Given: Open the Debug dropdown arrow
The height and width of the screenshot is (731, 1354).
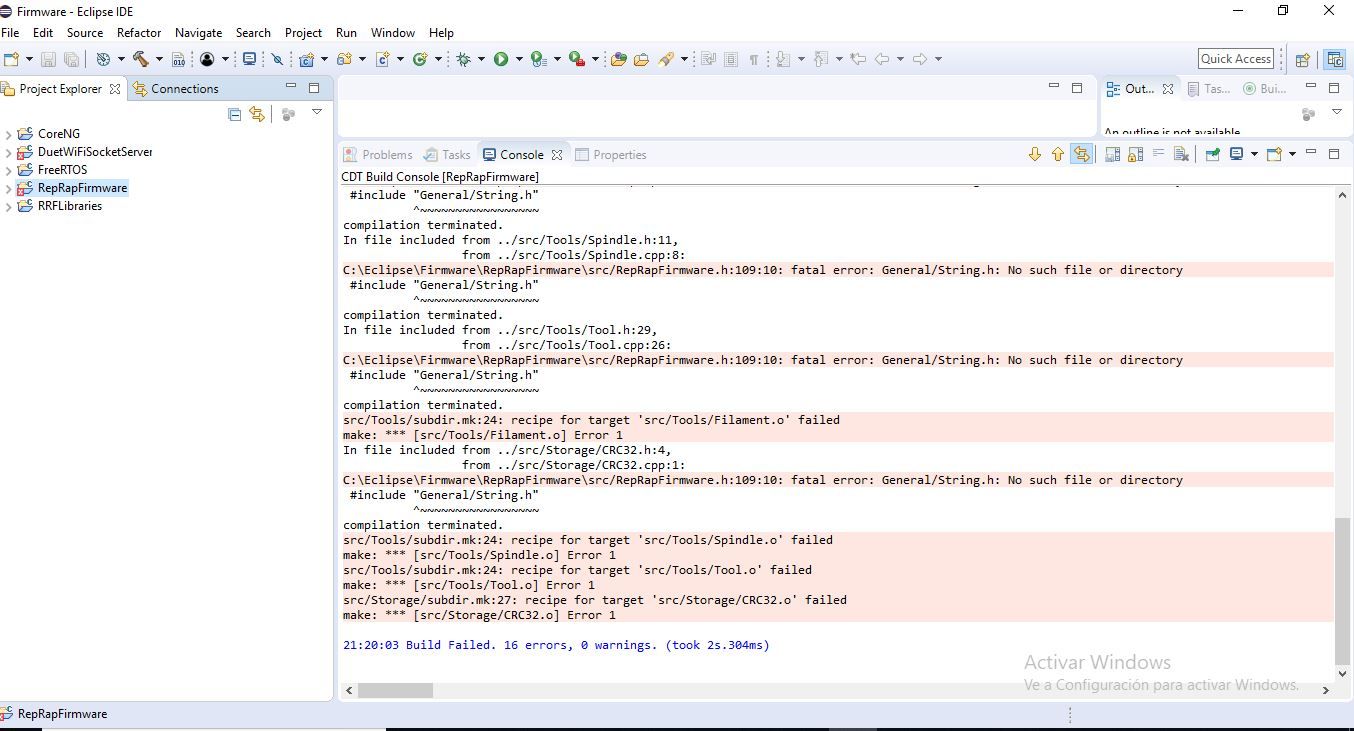Looking at the screenshot, I should pos(481,59).
